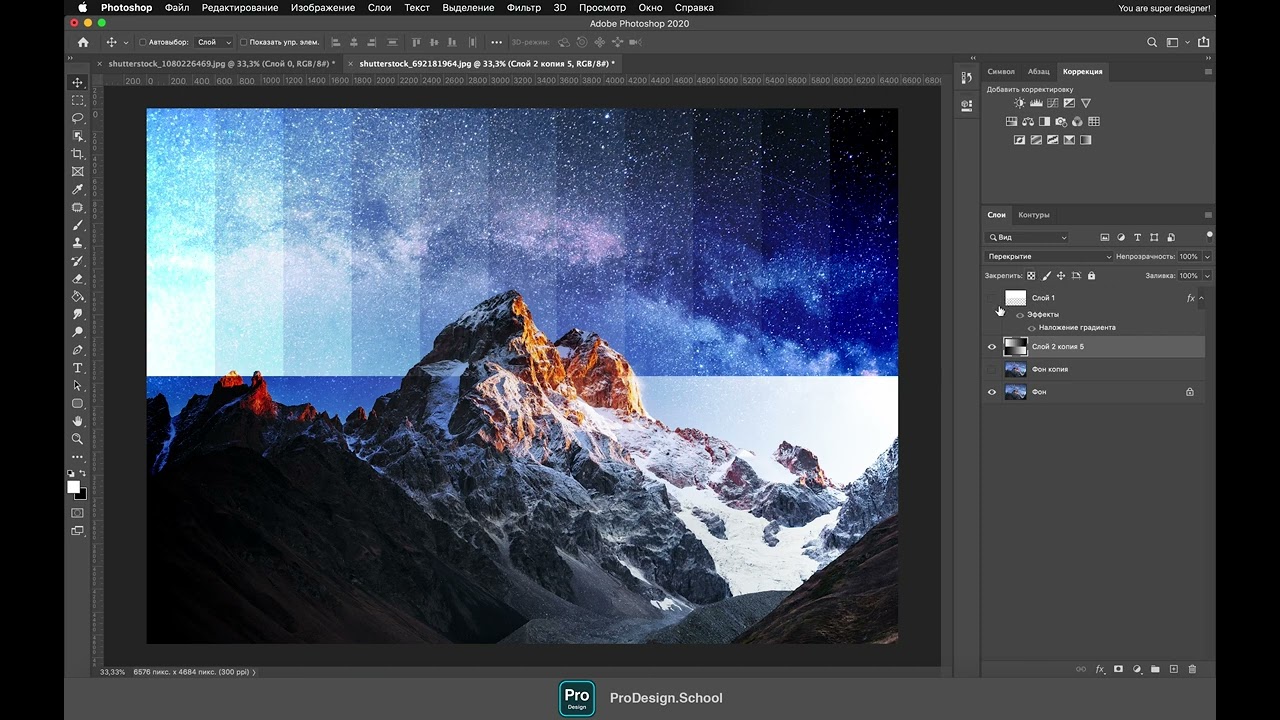Select the Zoom tool
This screenshot has width=1280, height=720.
[78, 439]
